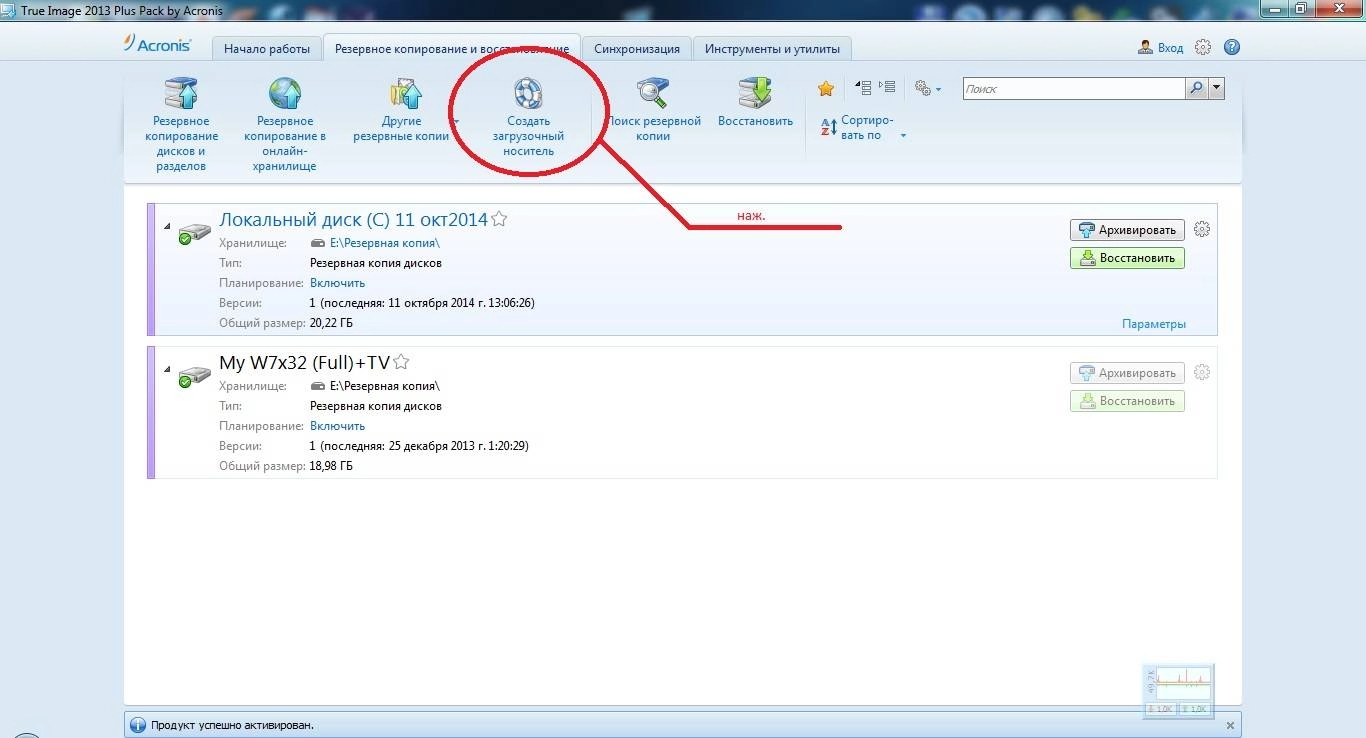Collapse all backup entries icon
This screenshot has width=1366, height=738.
[863, 88]
